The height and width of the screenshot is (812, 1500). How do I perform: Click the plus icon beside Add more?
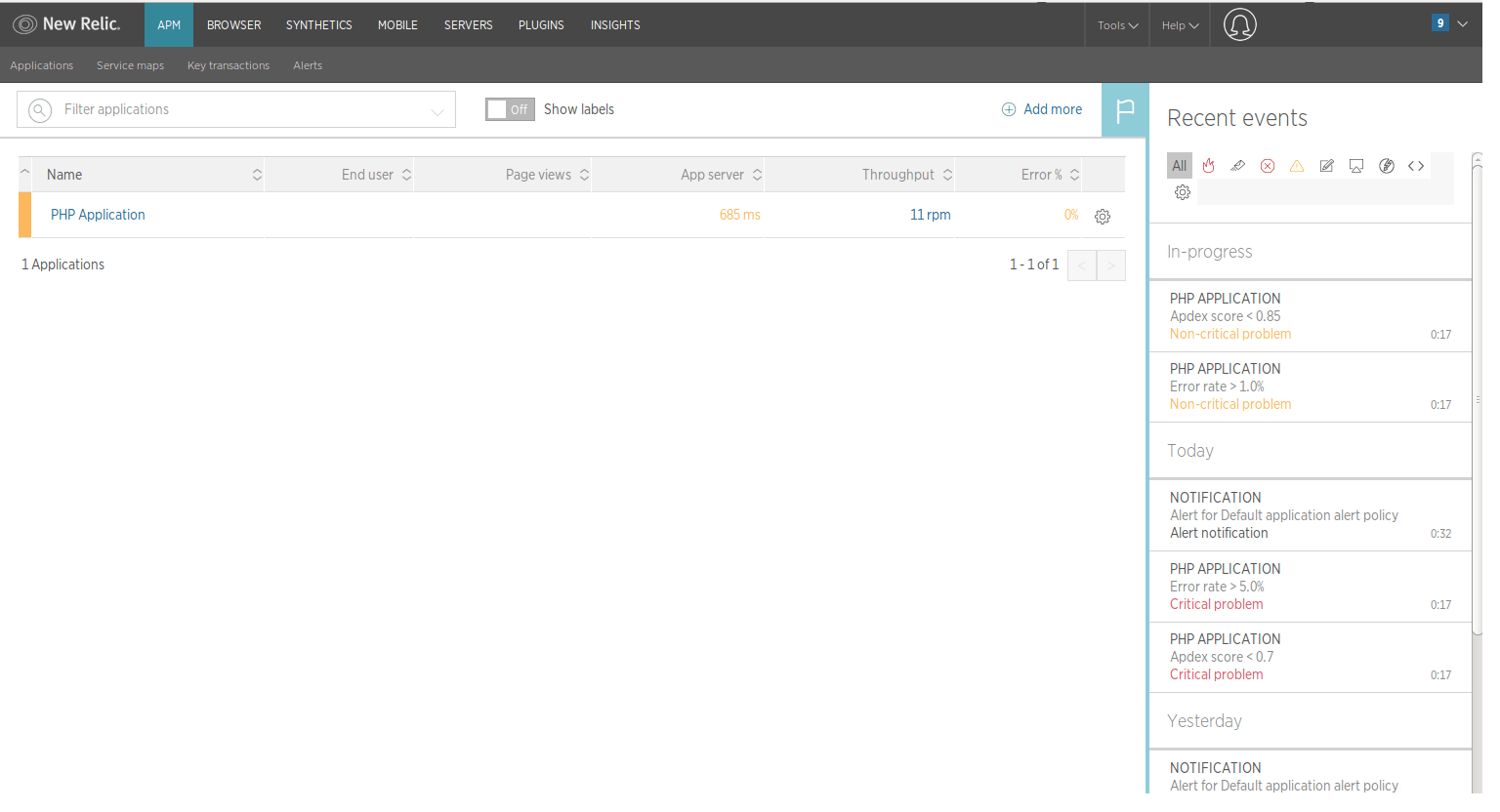[1009, 109]
